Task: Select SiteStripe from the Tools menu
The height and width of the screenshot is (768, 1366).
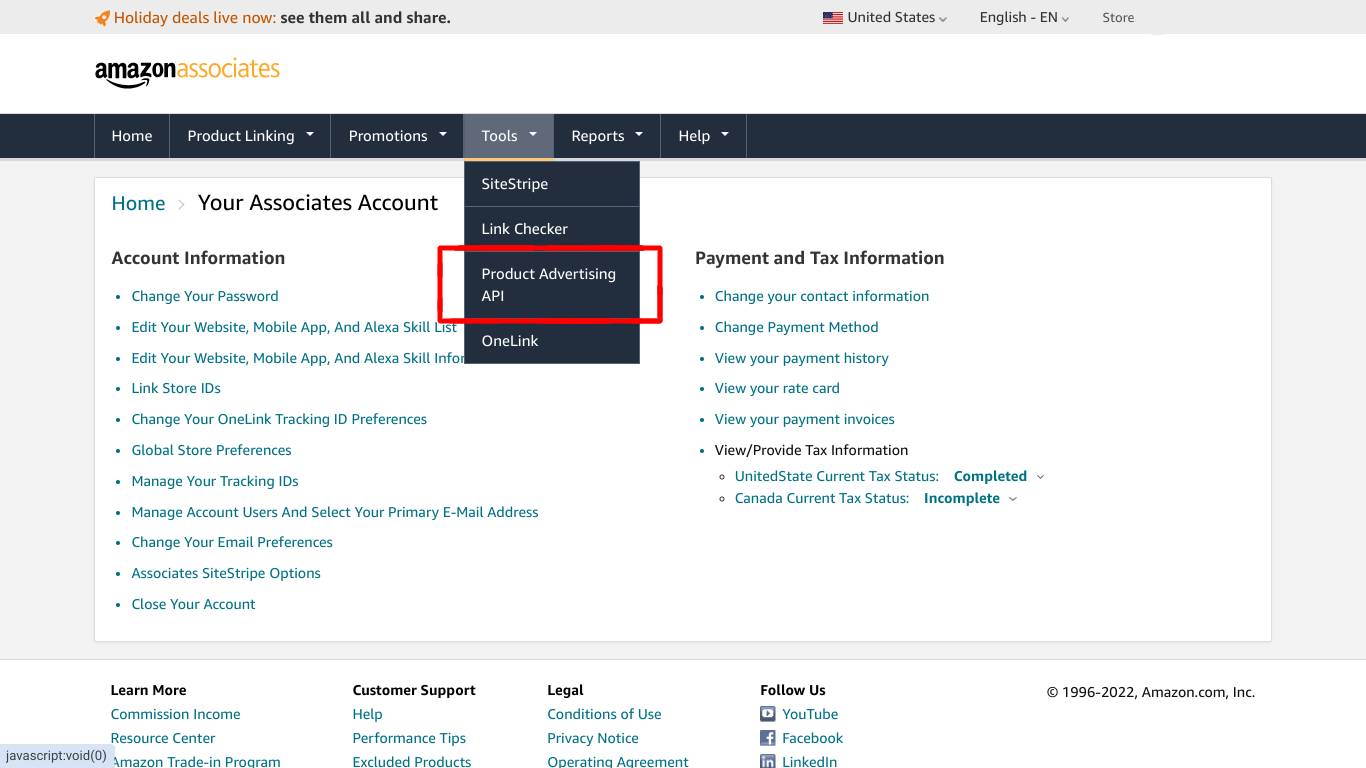Action: (x=514, y=184)
